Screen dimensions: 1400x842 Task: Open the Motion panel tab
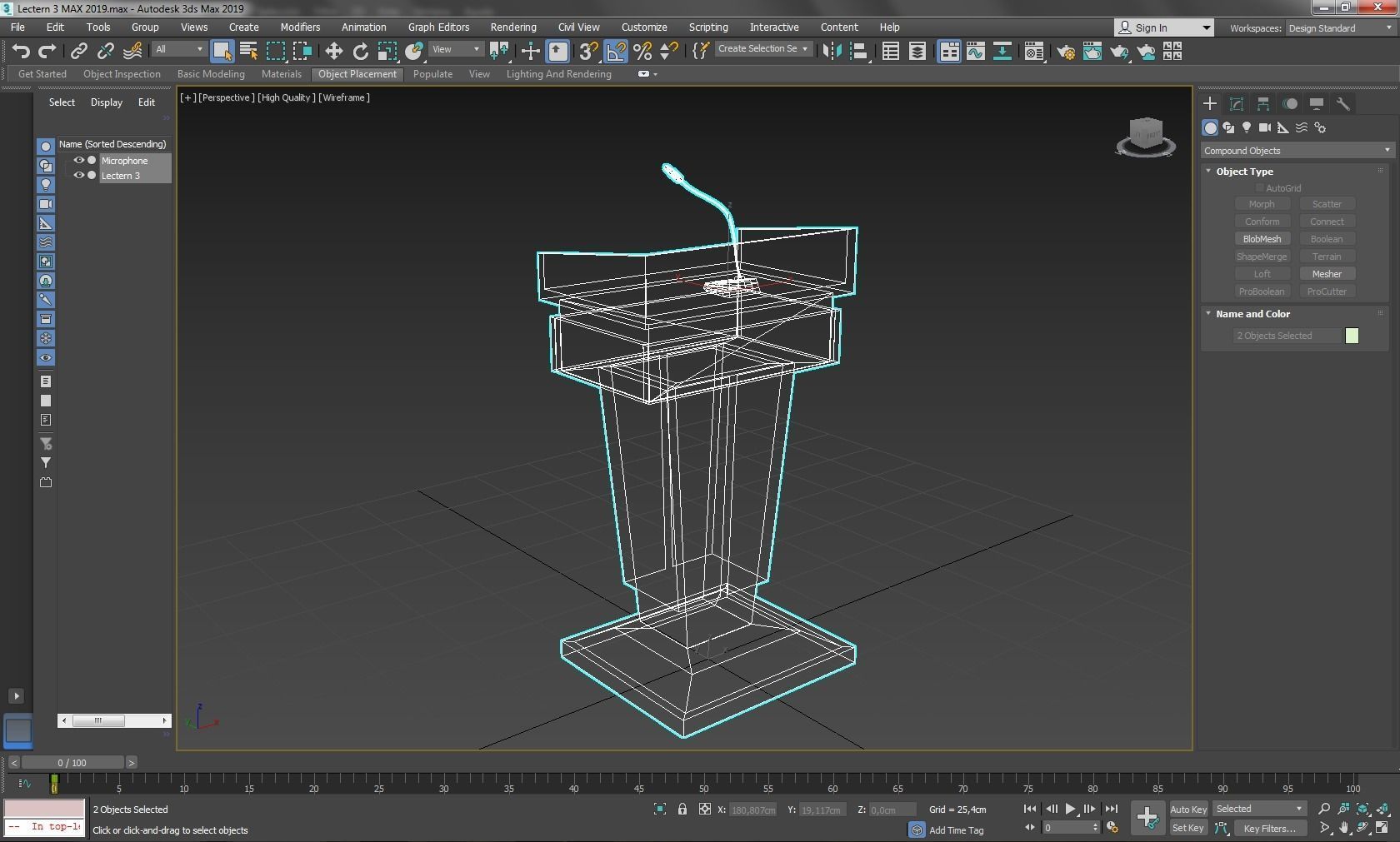pos(1290,103)
